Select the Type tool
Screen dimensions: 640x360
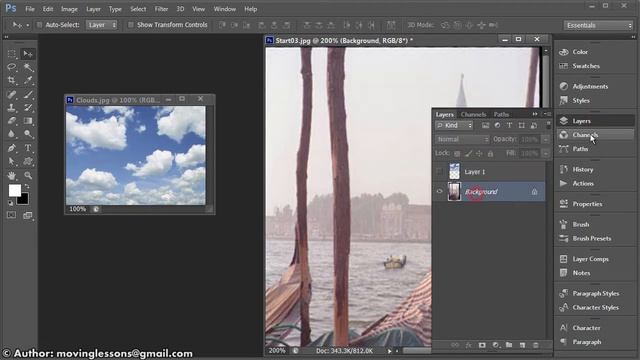(28, 148)
